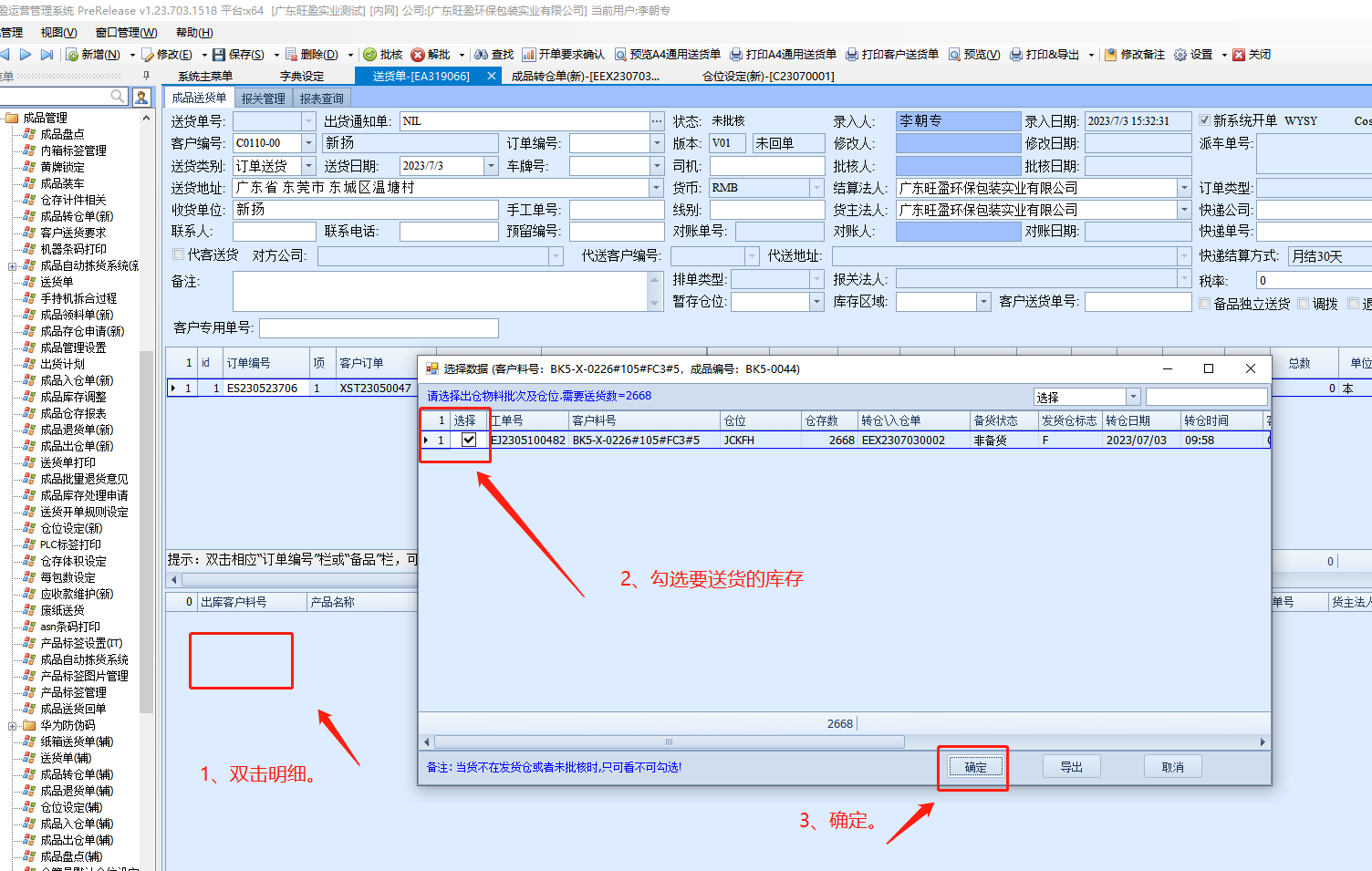The width and height of the screenshot is (1372, 871).
Task: Click the dialog filter text box beside 选择
Action: pyautogui.click(x=1206, y=397)
